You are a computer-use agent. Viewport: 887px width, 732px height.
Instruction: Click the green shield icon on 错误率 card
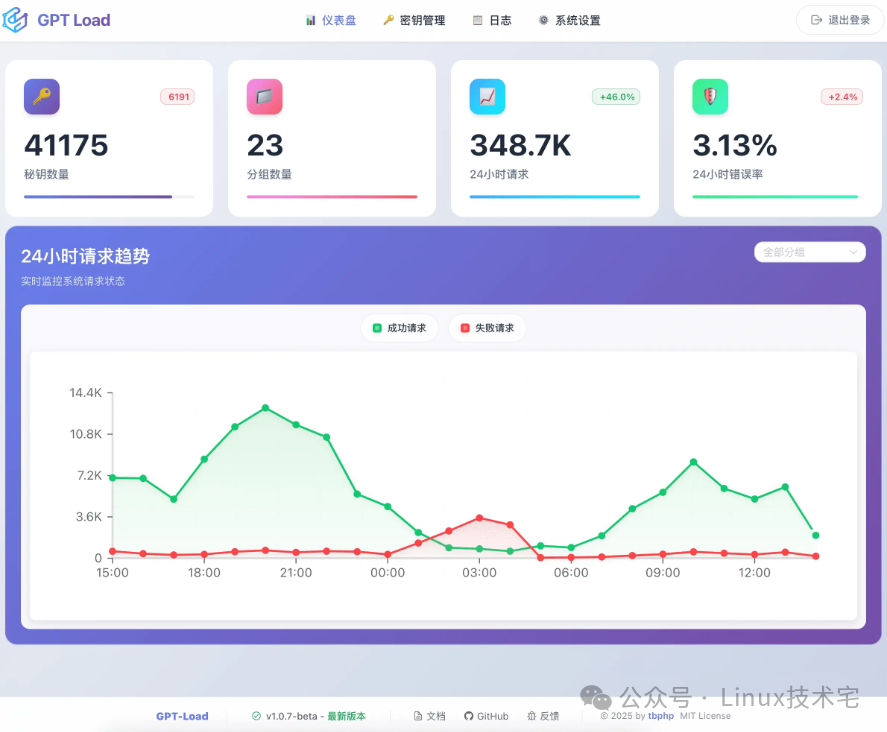(710, 96)
